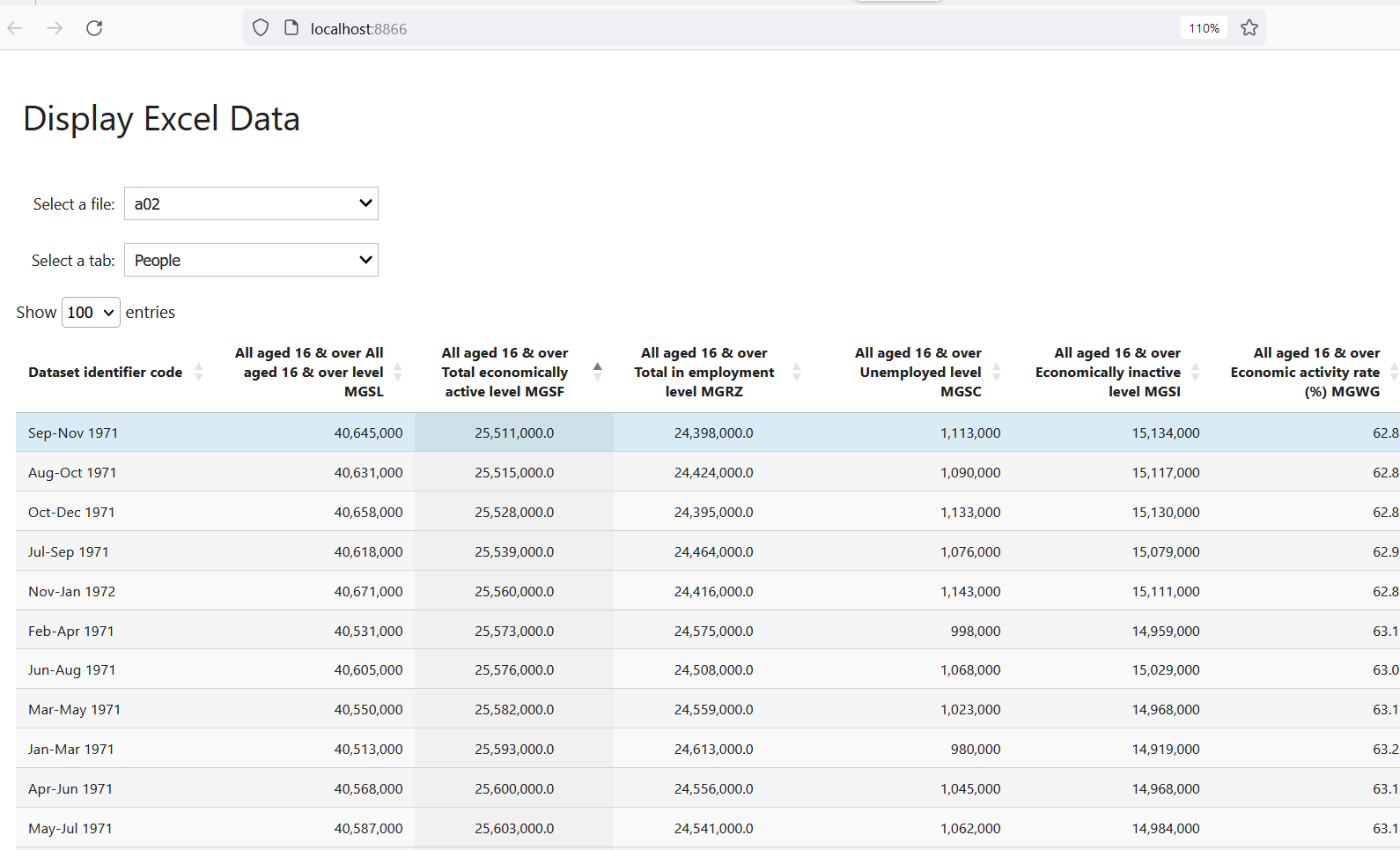This screenshot has width=1400, height=850.
Task: Click the browser back arrow
Action: (x=15, y=28)
